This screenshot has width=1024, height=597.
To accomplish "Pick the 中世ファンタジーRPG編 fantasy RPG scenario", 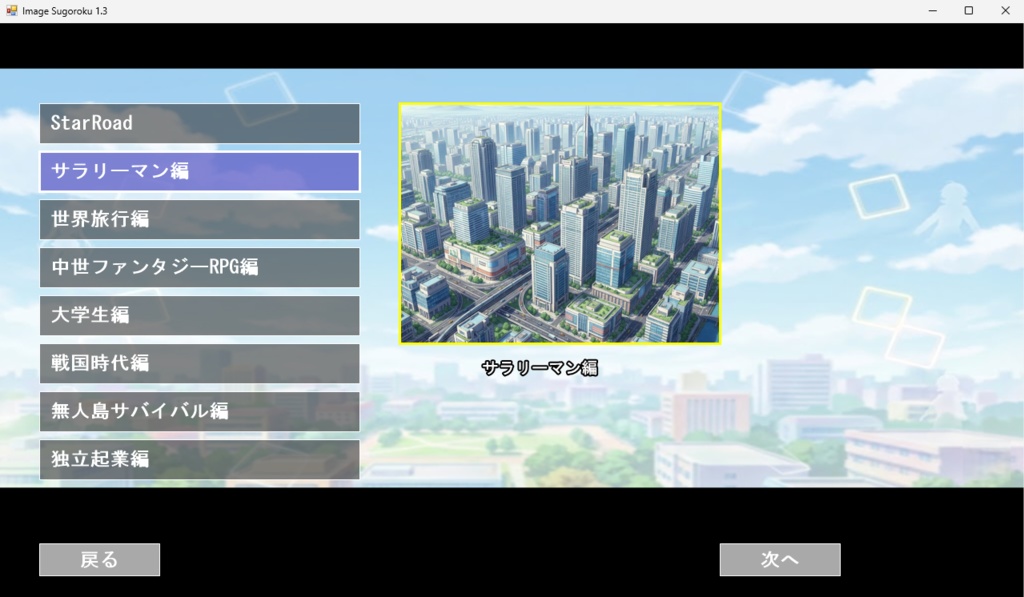I will click(199, 267).
